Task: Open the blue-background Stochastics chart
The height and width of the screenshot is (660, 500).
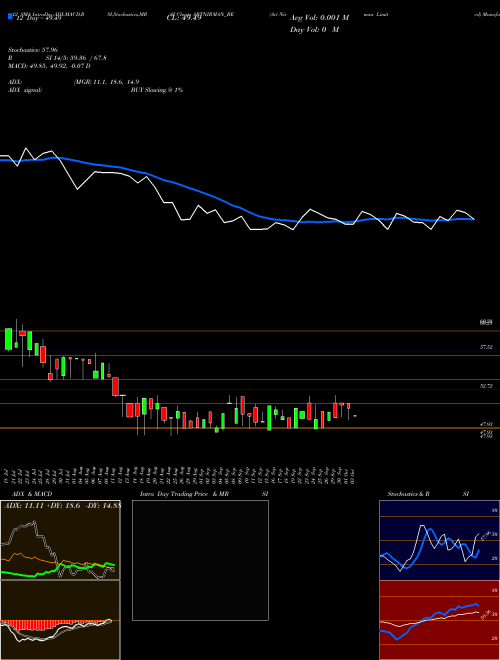Action: [x=439, y=540]
